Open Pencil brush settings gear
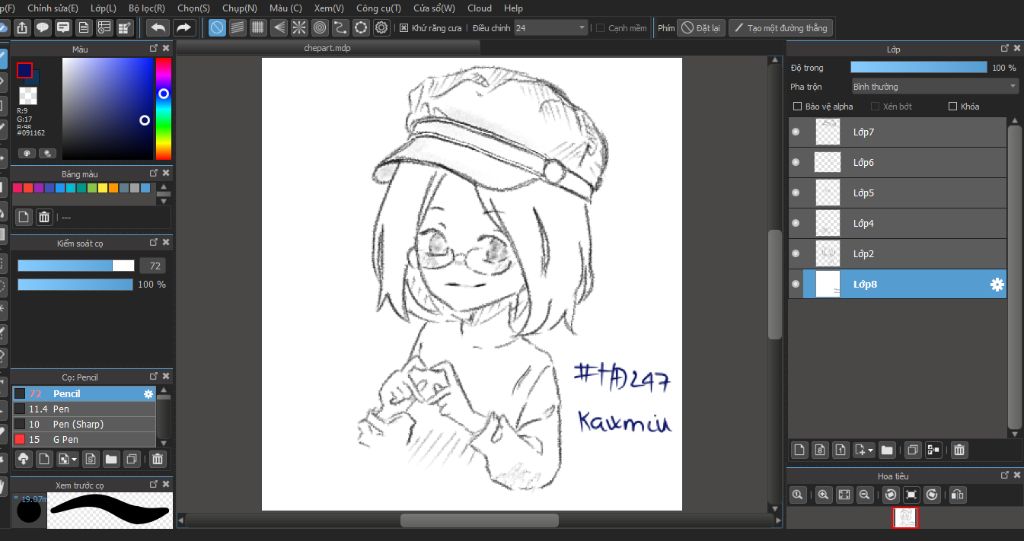This screenshot has height=541, width=1024. (148, 393)
